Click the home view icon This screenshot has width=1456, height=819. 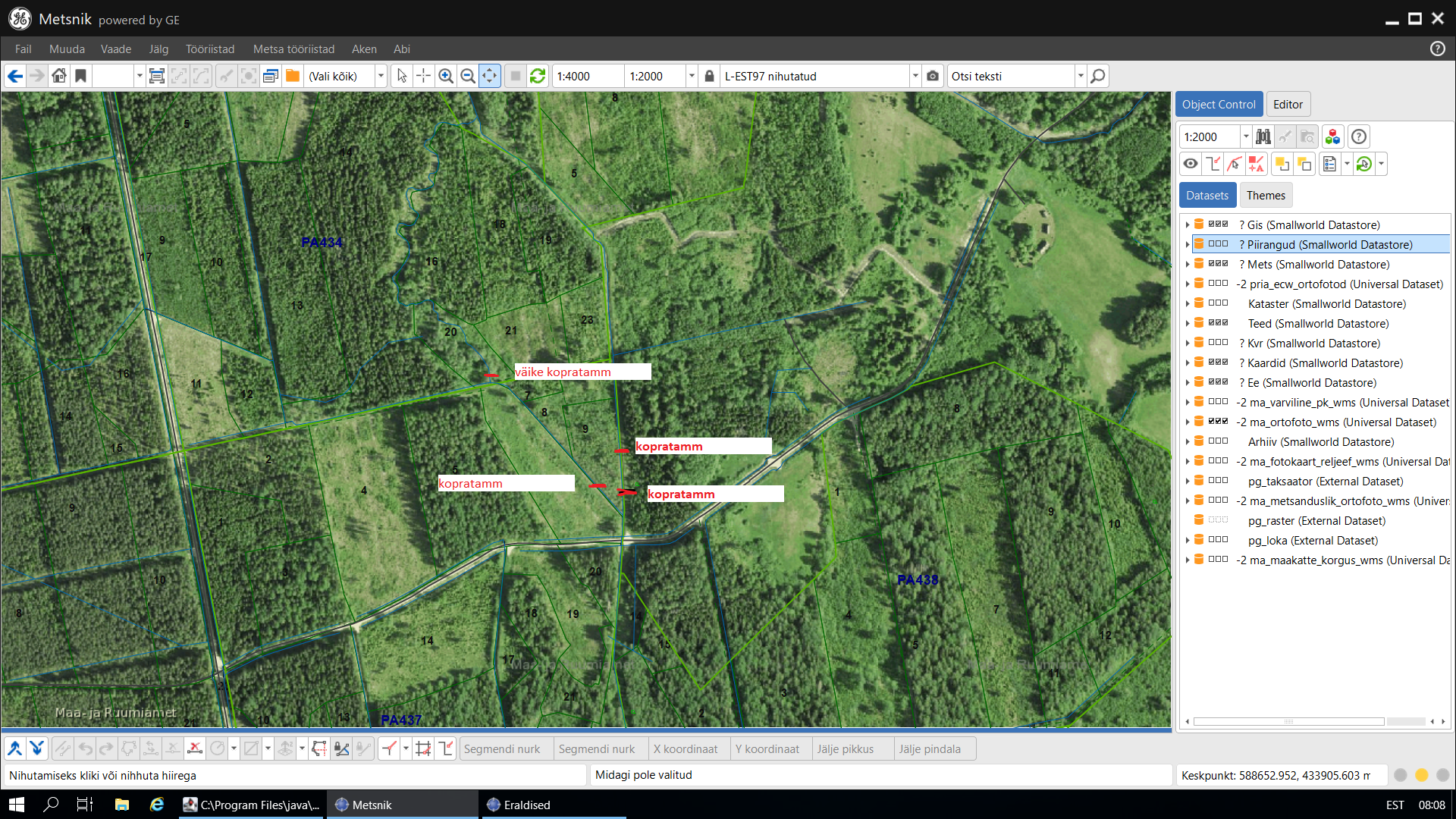(x=59, y=76)
